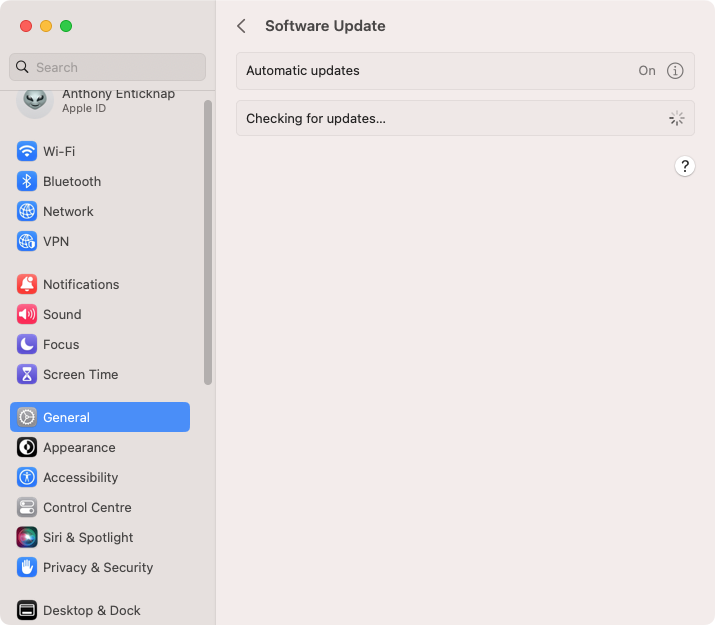The image size is (715, 625).
Task: Open Desktop & Dock settings
Action: [100, 610]
